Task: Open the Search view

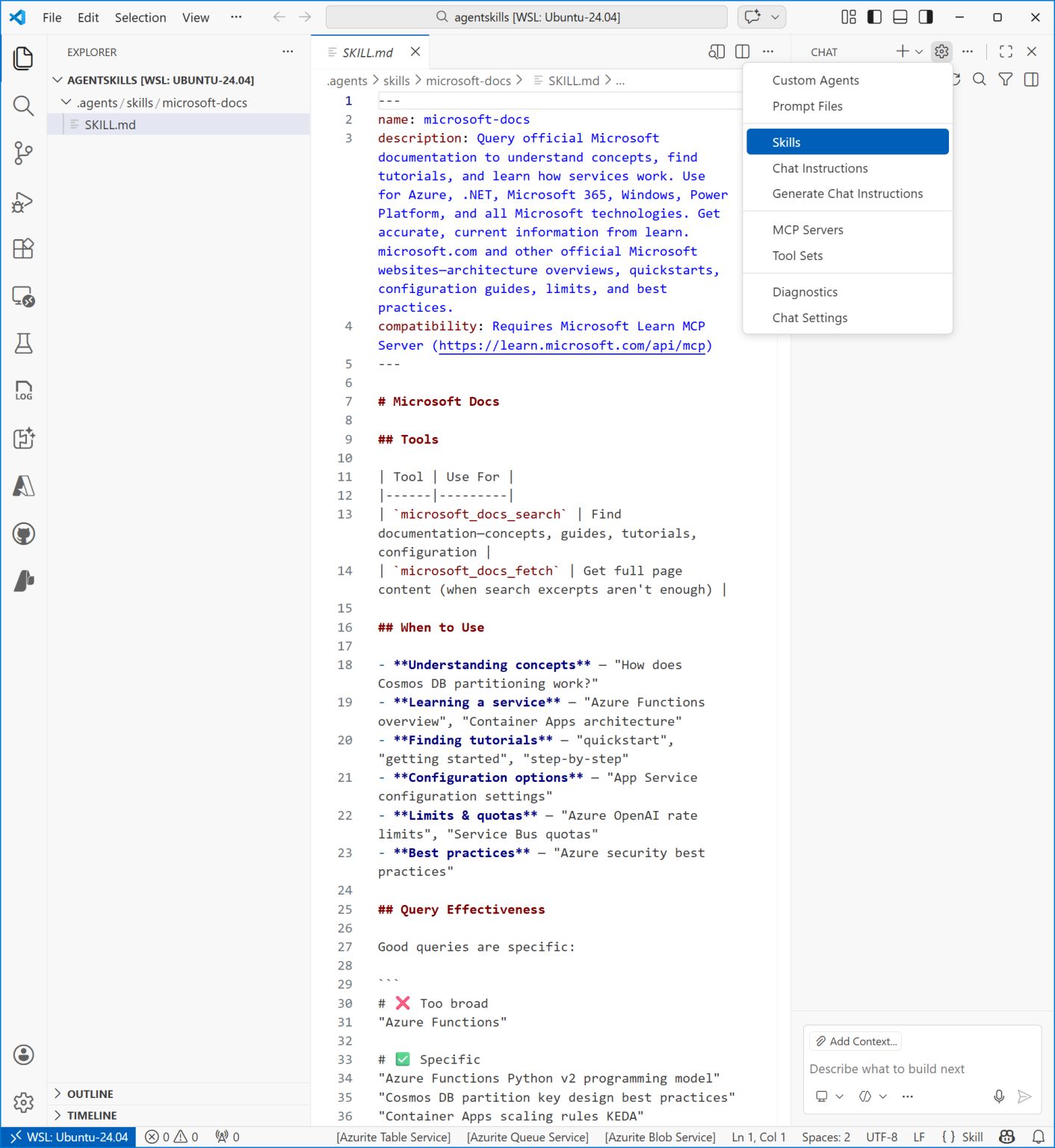Action: [x=23, y=105]
